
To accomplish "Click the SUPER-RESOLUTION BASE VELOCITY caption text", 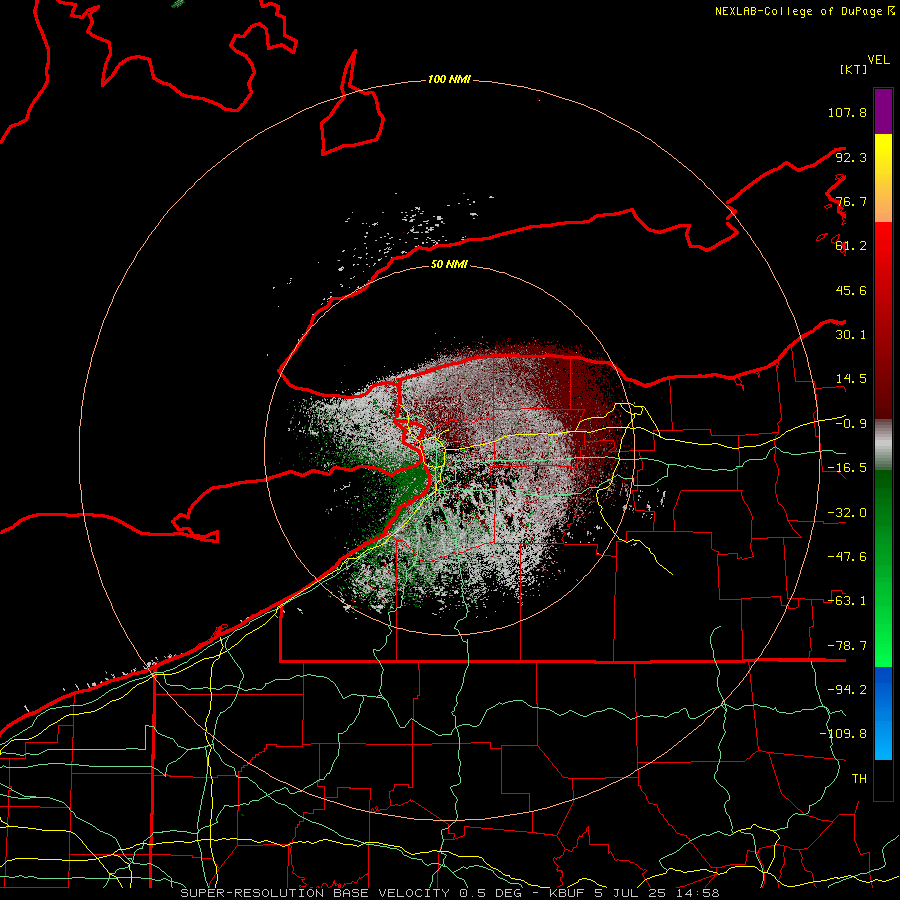I will pyautogui.click(x=317, y=893).
